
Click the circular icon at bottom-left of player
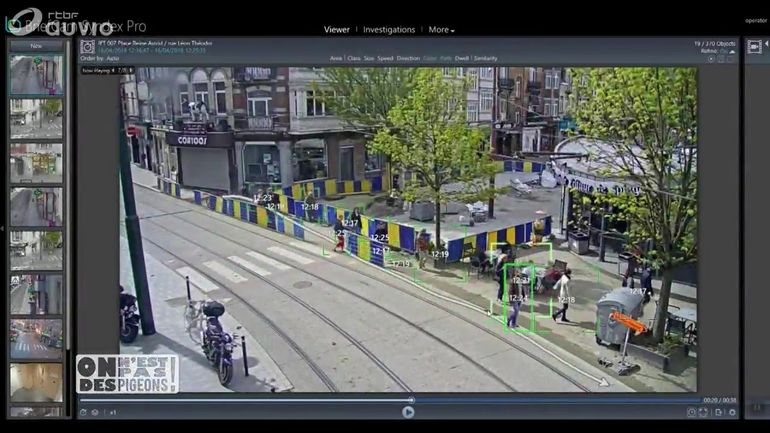coord(84,412)
